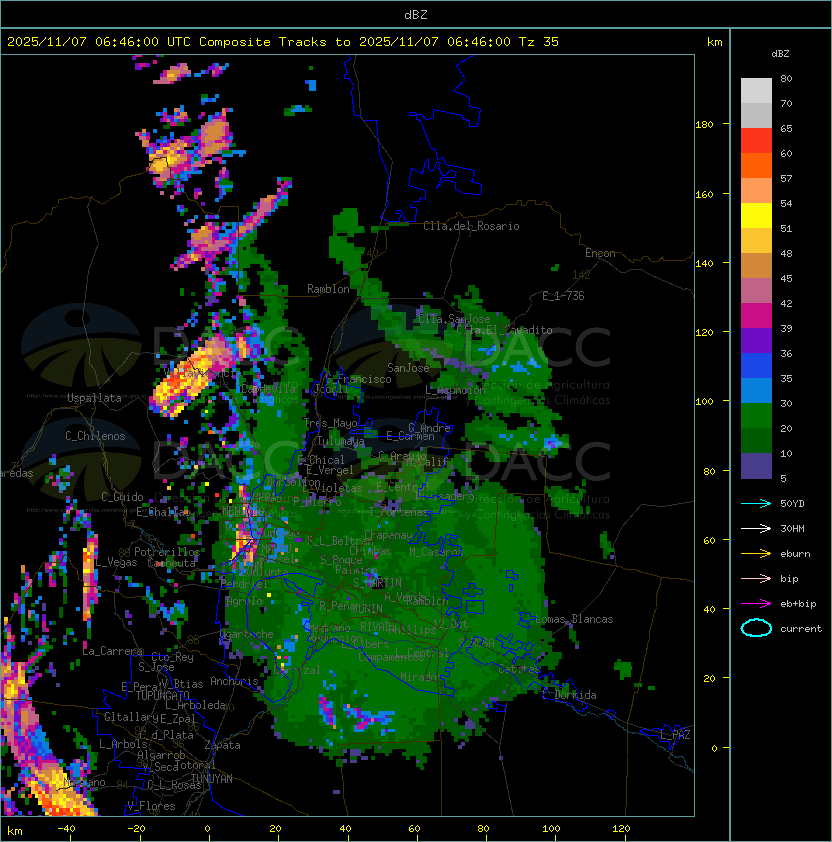Click the L_Vegas place label
The image size is (832, 842).
pos(117,562)
